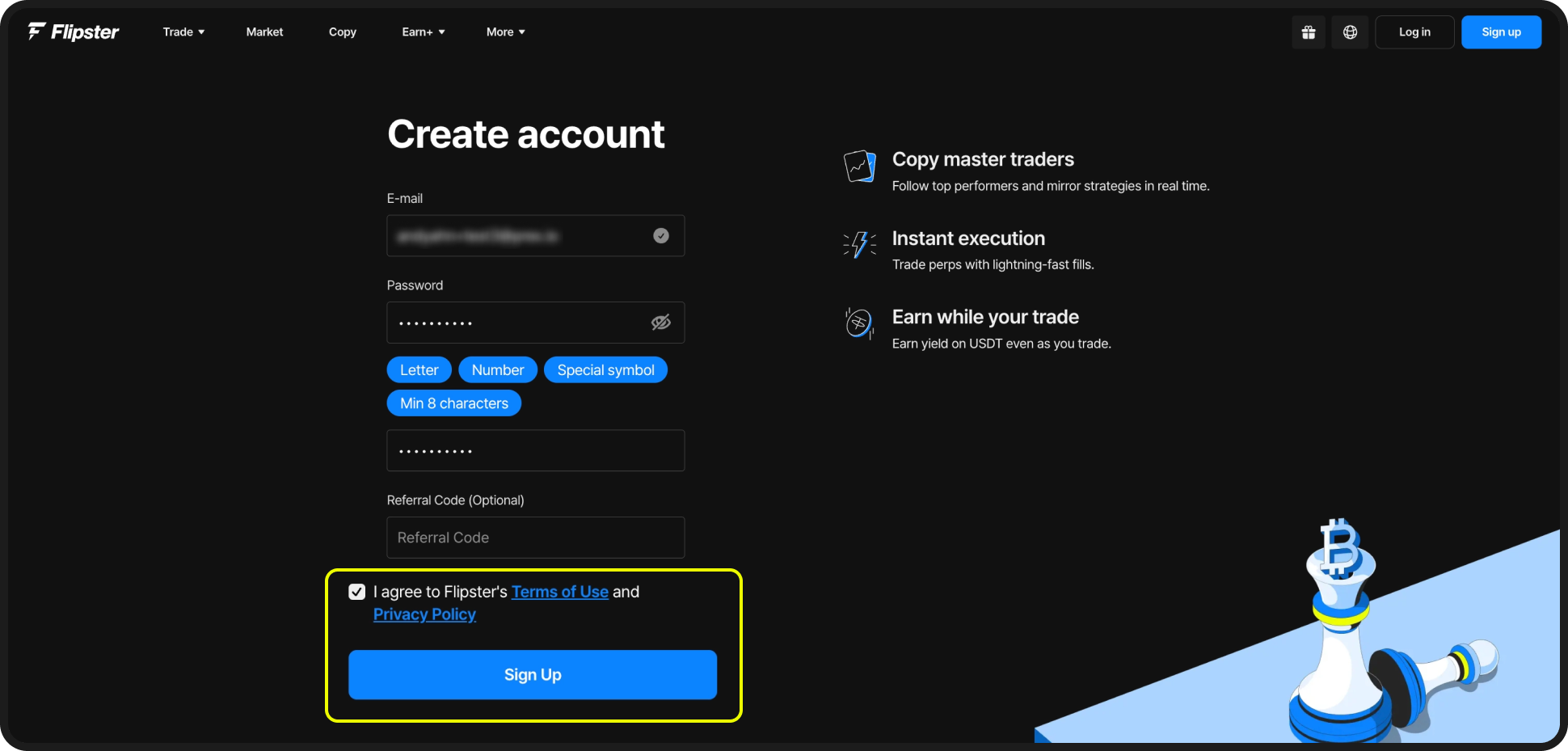Viewport: 1568px width, 751px height.
Task: Click the Copy master traders heading
Action: 983,159
